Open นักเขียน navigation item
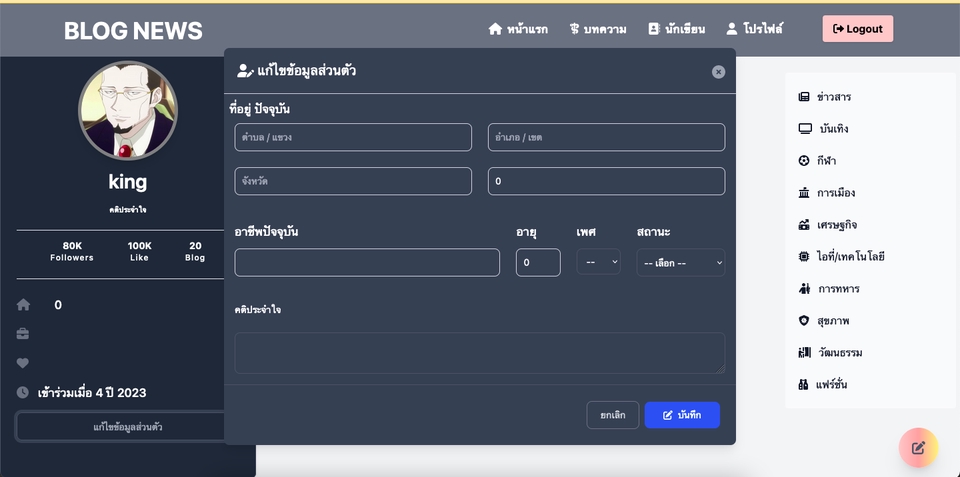This screenshot has height=477, width=960. click(x=677, y=29)
